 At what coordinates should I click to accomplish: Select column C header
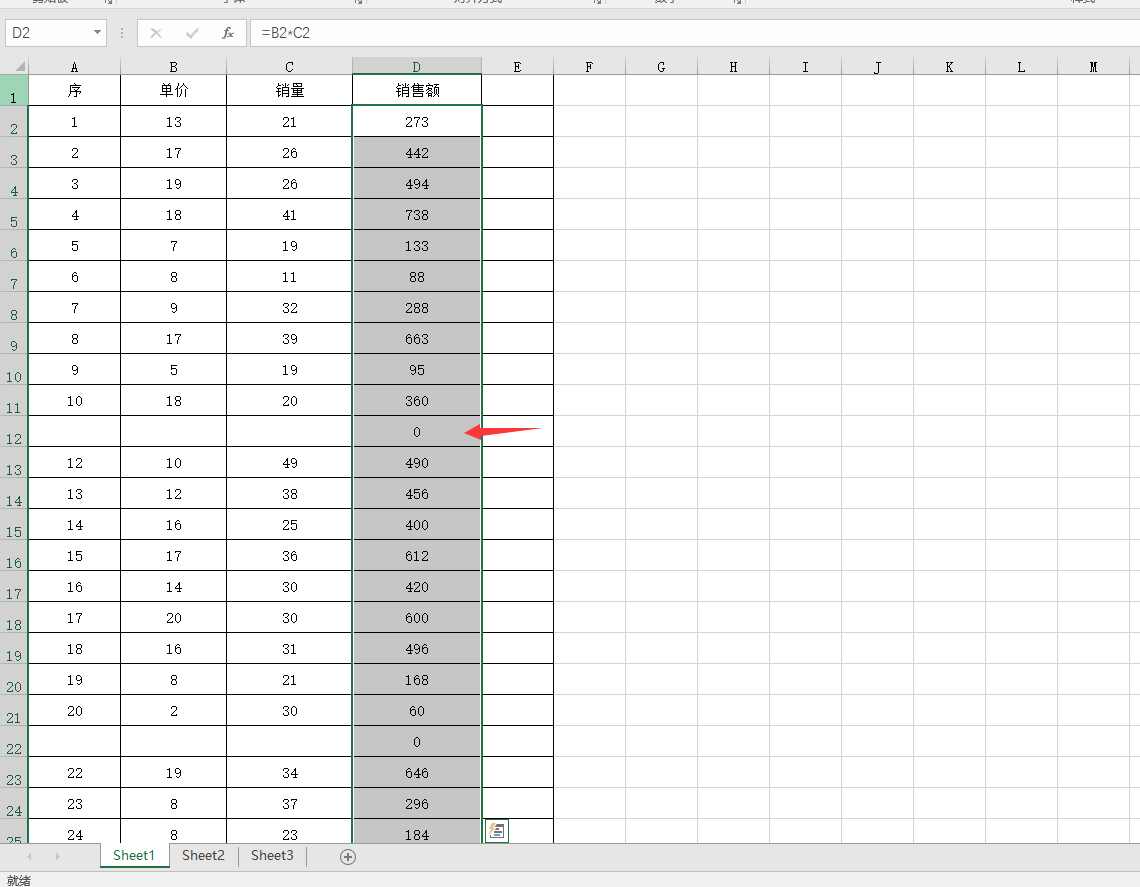click(x=289, y=67)
